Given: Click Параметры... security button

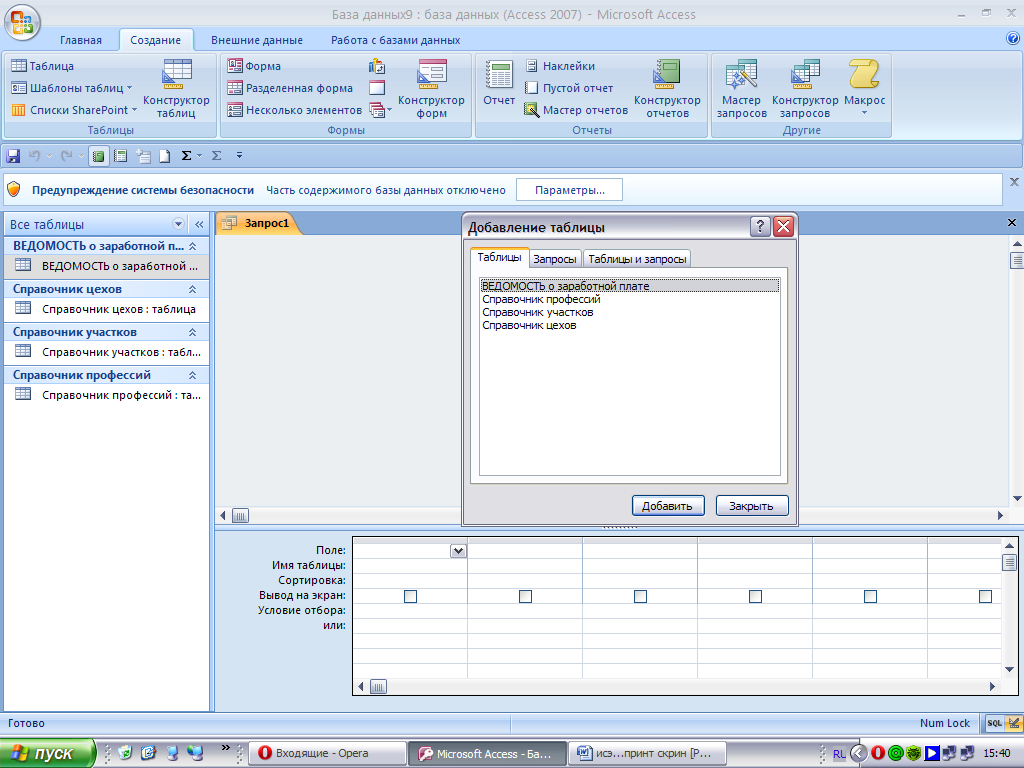Looking at the screenshot, I should pos(569,190).
